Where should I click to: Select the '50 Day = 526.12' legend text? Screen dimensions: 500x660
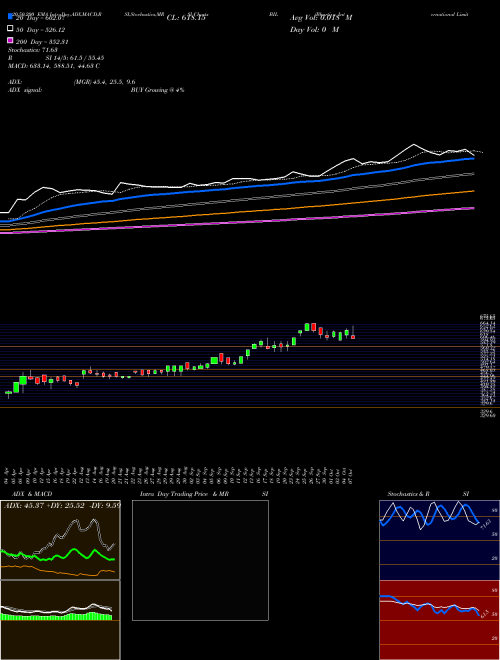click(x=40, y=30)
